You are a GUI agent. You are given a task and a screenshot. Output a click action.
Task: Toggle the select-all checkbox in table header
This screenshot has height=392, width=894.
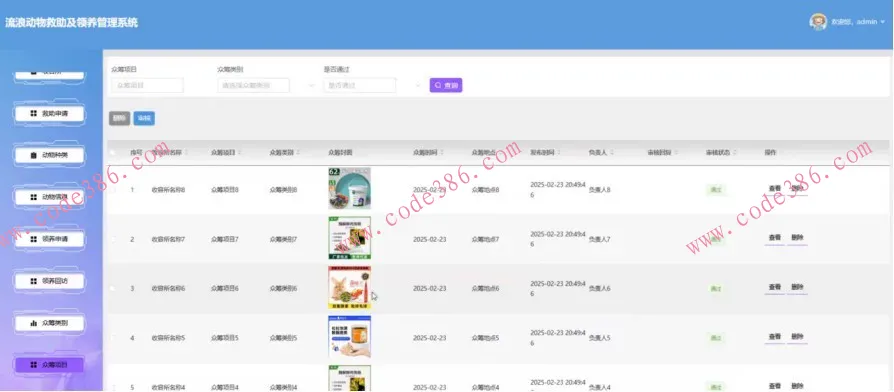[113, 153]
